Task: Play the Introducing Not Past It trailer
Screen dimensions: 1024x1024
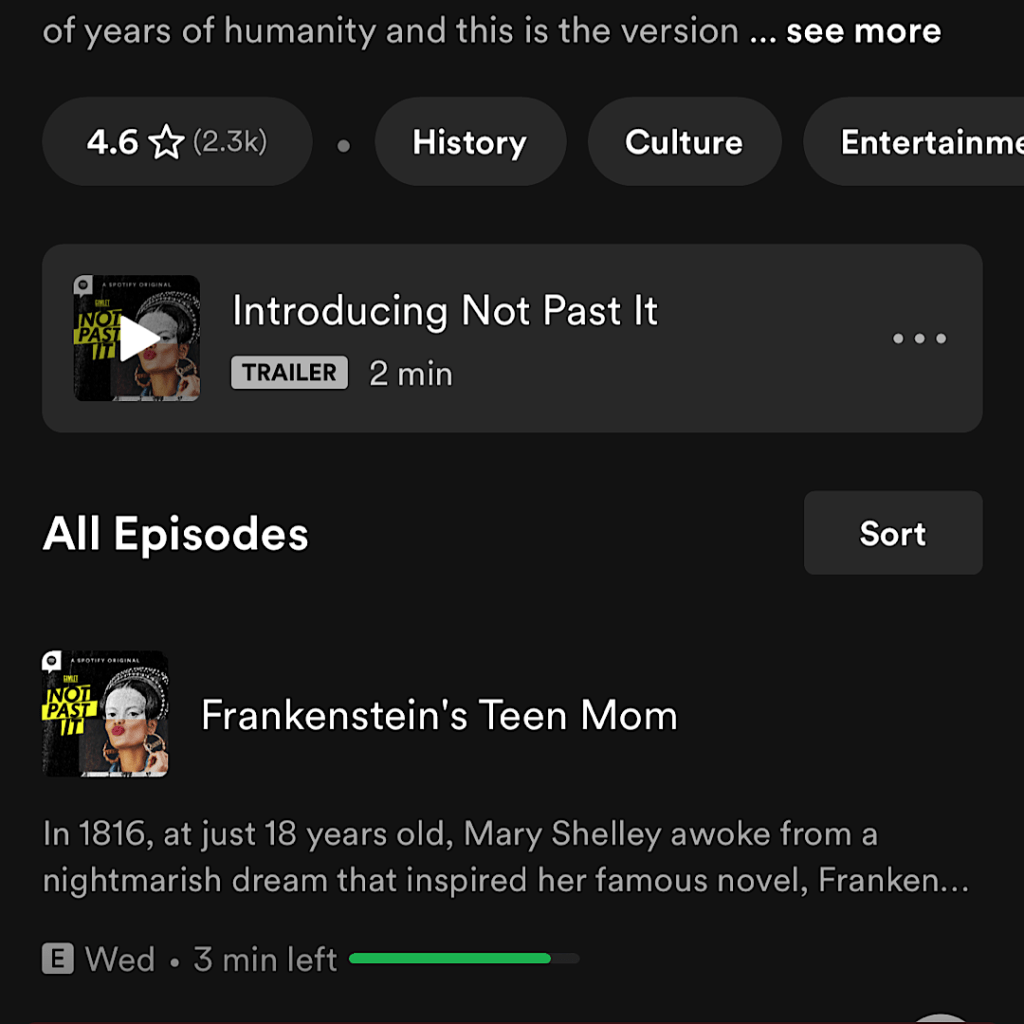Action: (137, 339)
